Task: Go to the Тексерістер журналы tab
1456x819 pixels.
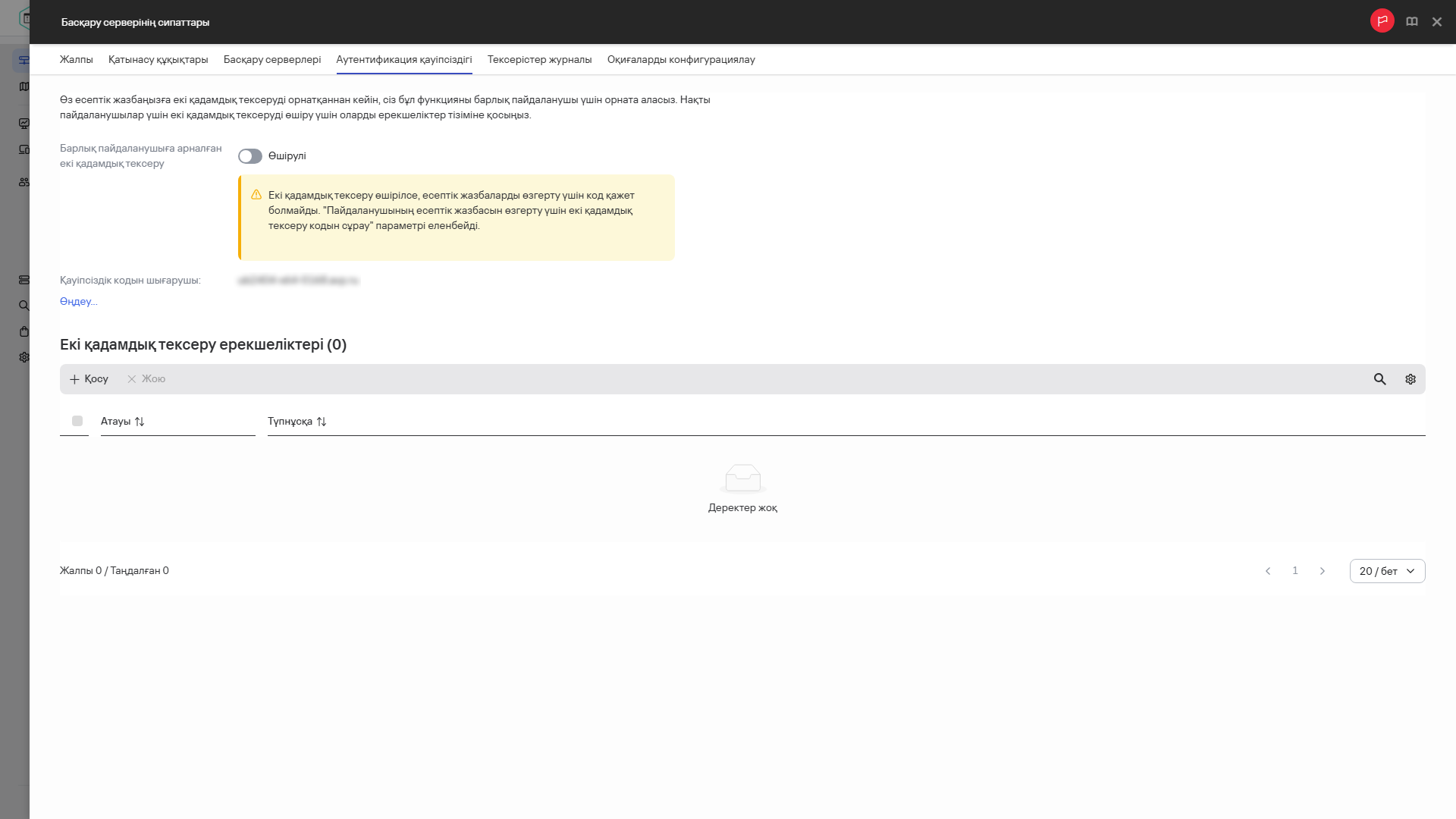Action: [x=539, y=60]
